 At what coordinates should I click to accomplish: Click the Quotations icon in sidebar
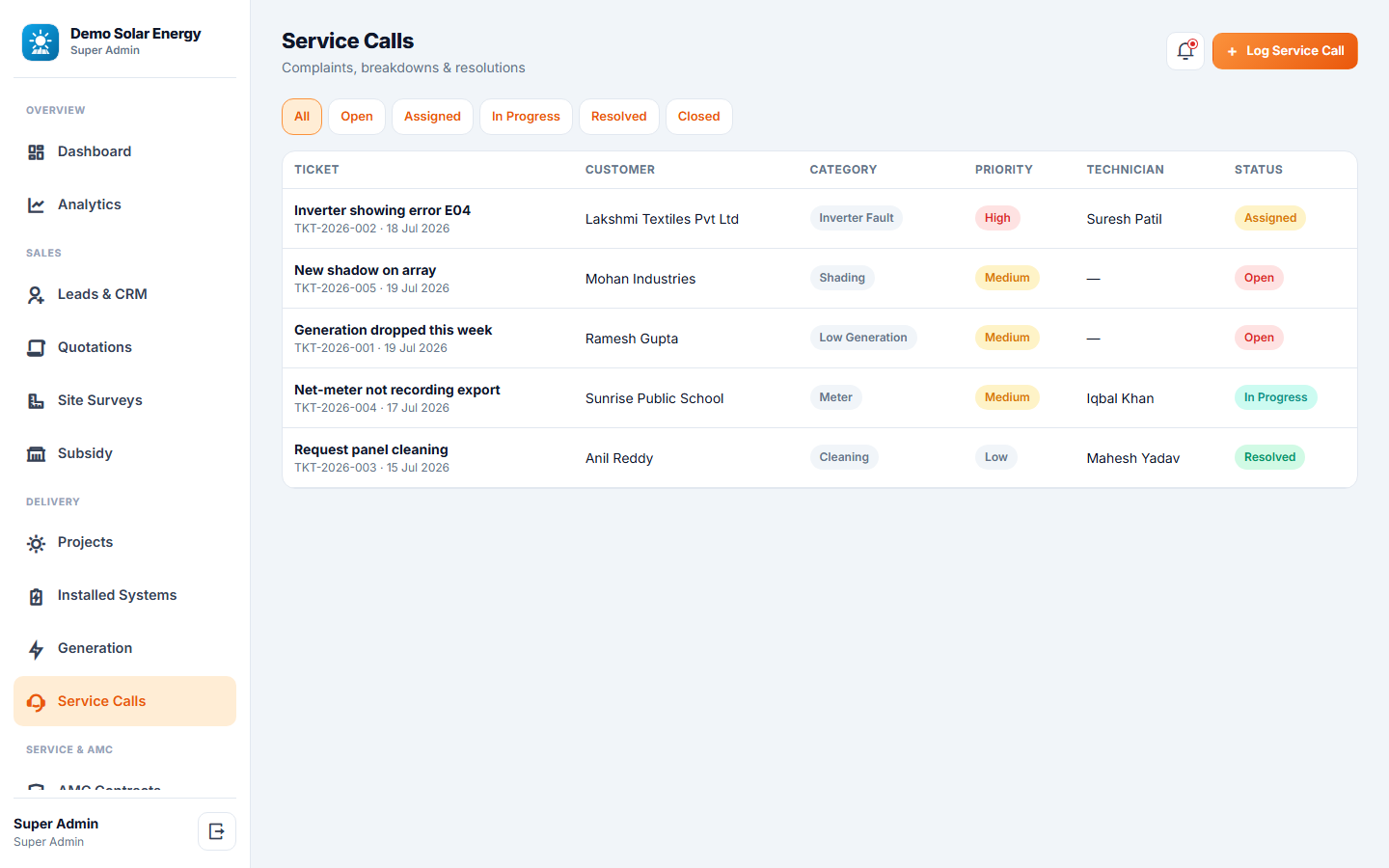point(36,348)
